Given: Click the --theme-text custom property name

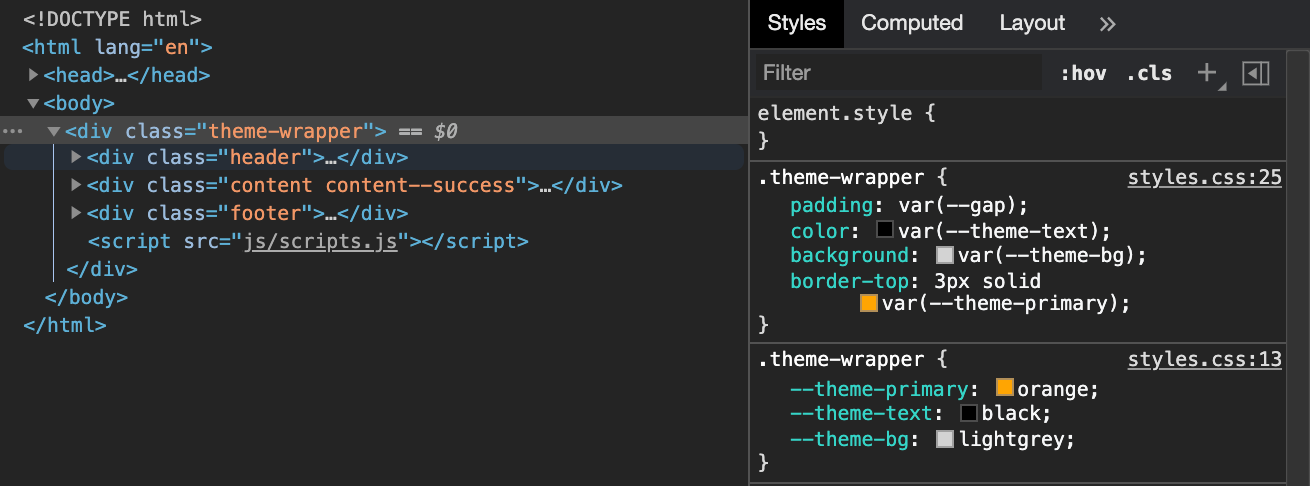Looking at the screenshot, I should pyautogui.click(x=861, y=414).
